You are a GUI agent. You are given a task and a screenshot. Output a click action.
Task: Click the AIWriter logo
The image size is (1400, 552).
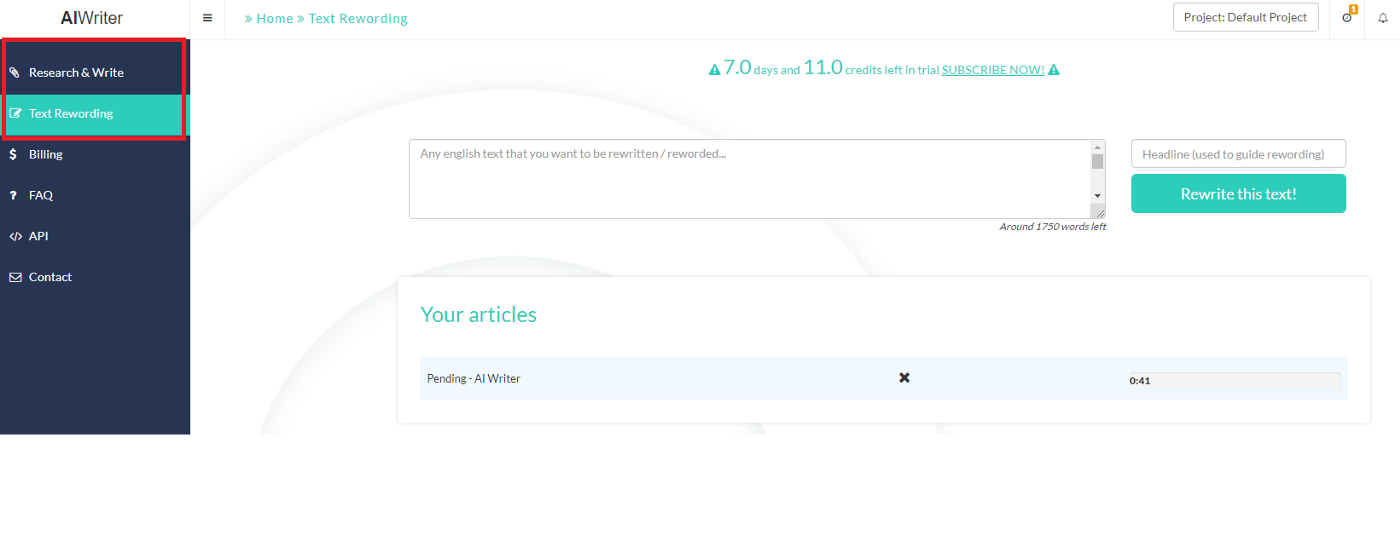92,18
